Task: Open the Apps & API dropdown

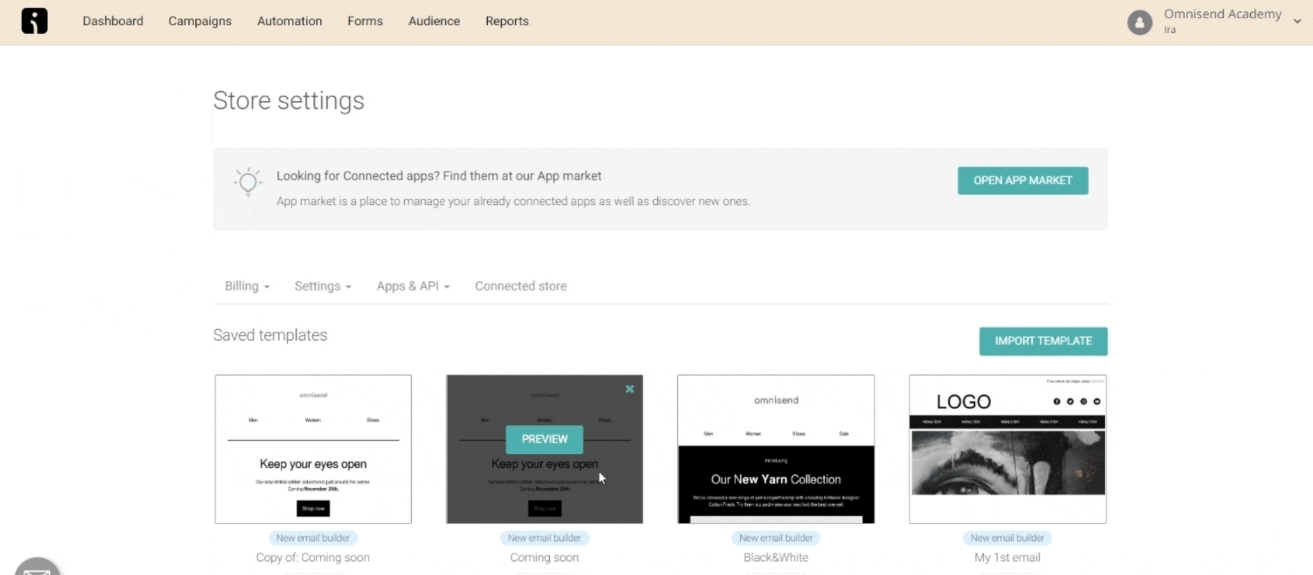Action: tap(413, 286)
